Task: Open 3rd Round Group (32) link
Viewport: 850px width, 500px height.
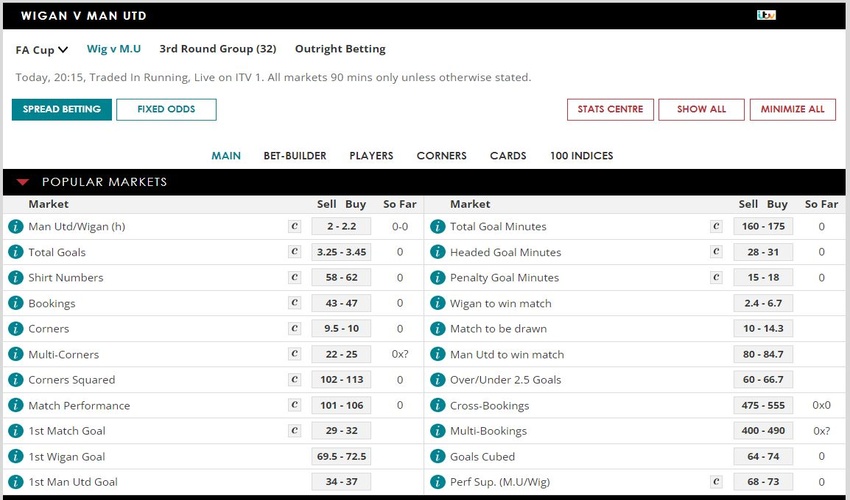Action: [x=218, y=49]
